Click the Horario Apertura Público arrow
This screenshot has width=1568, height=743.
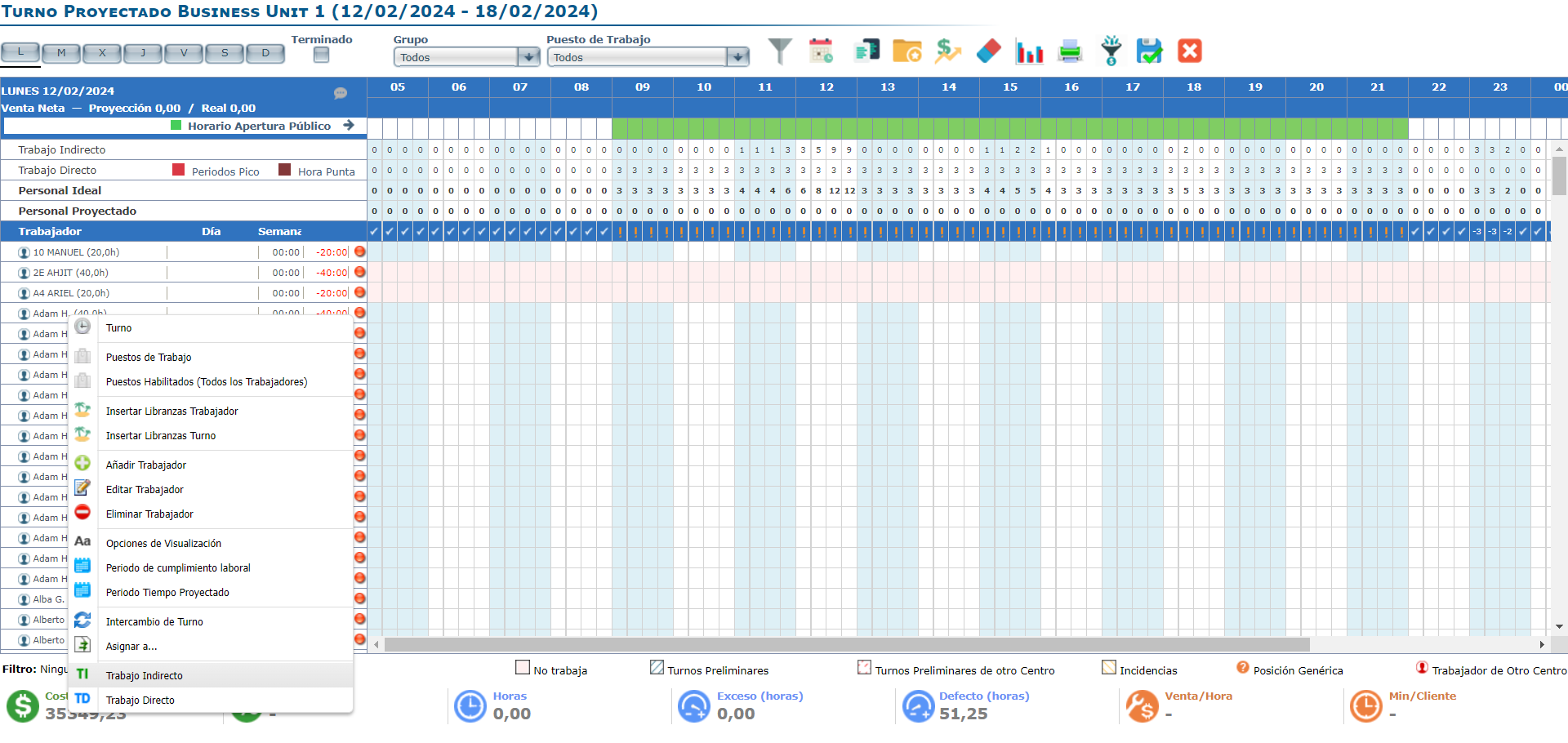[x=349, y=126]
